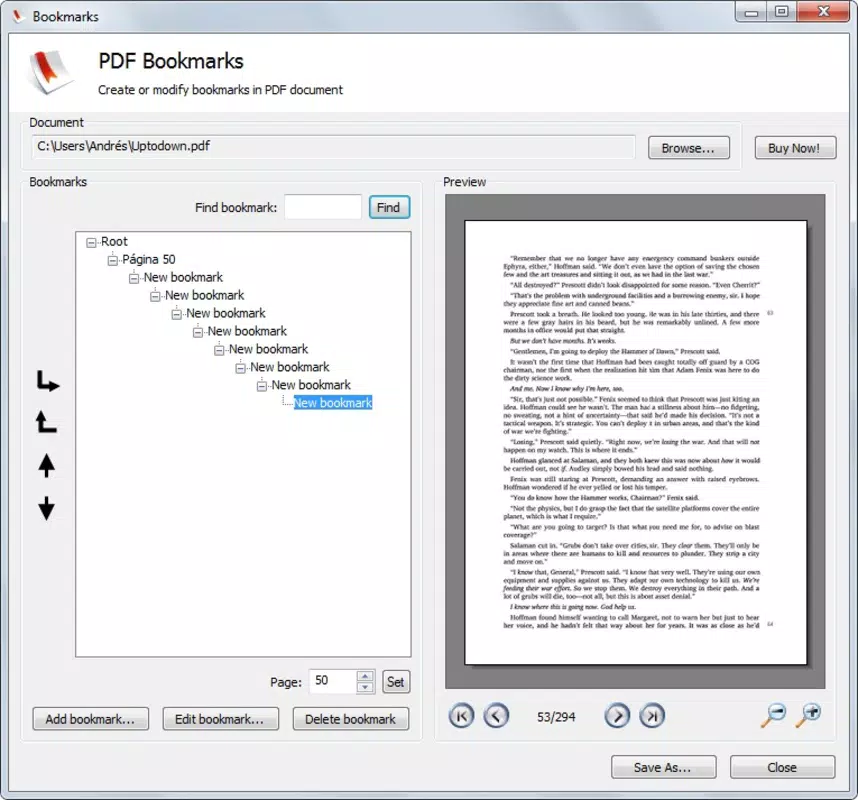
Task: Click the Close button at bottom
Action: [x=782, y=767]
